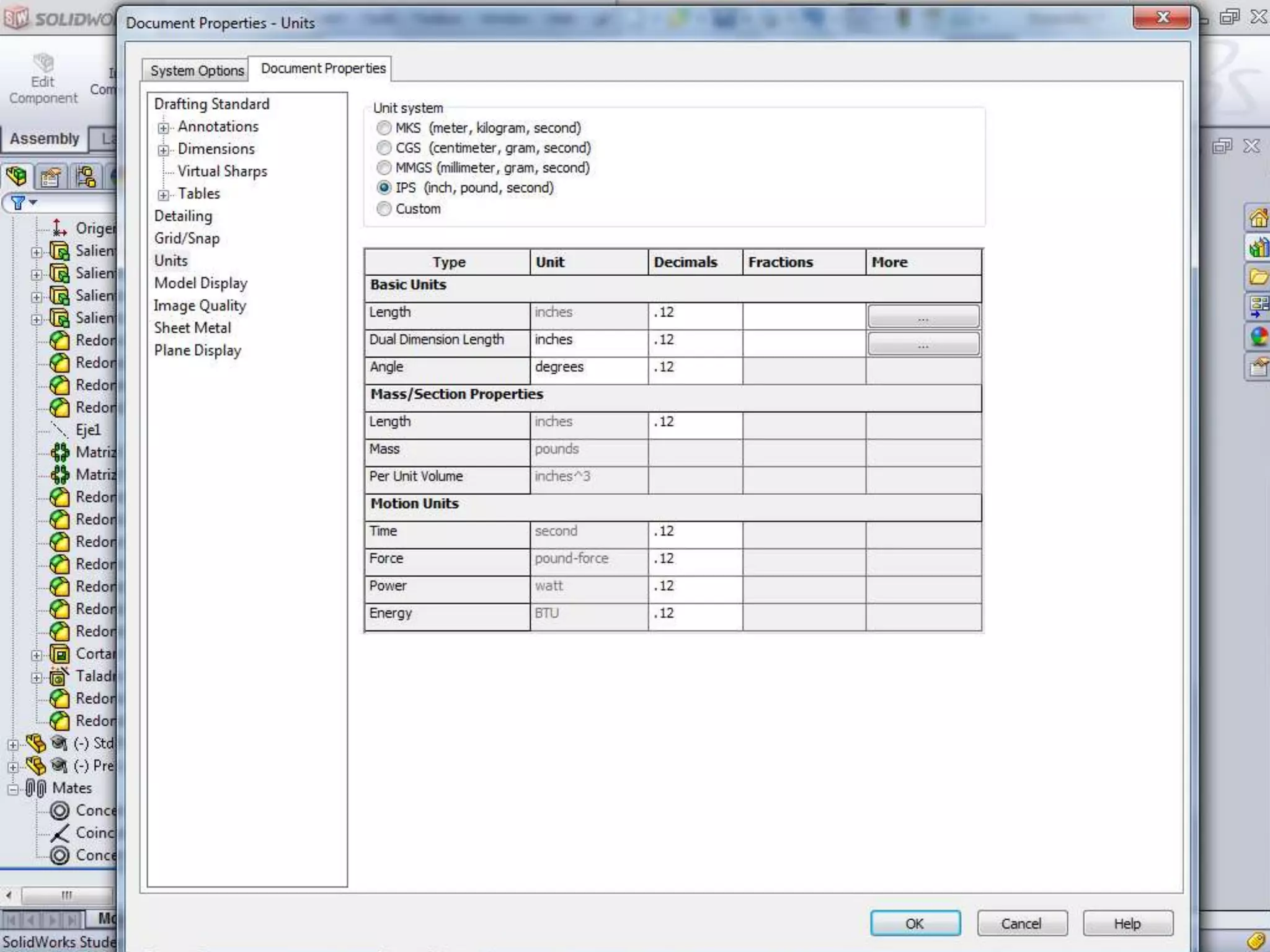Click the Cancel button

tap(1021, 923)
